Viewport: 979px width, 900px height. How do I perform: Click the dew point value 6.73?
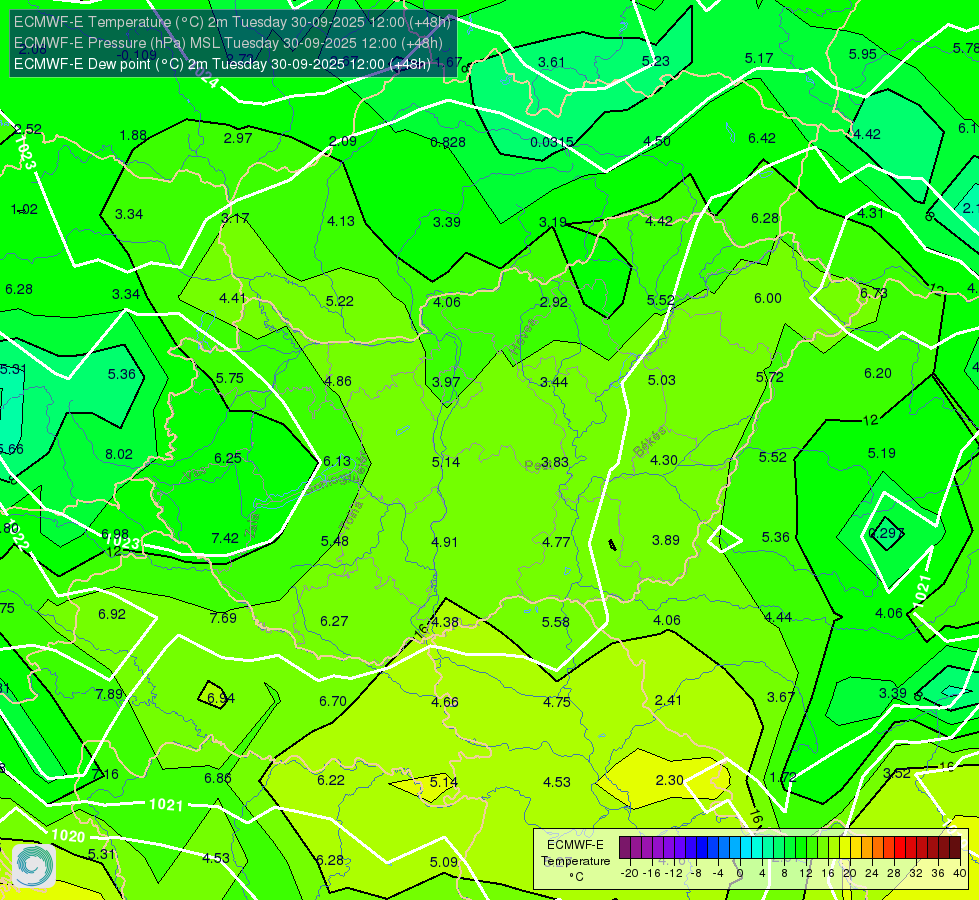(x=873, y=294)
